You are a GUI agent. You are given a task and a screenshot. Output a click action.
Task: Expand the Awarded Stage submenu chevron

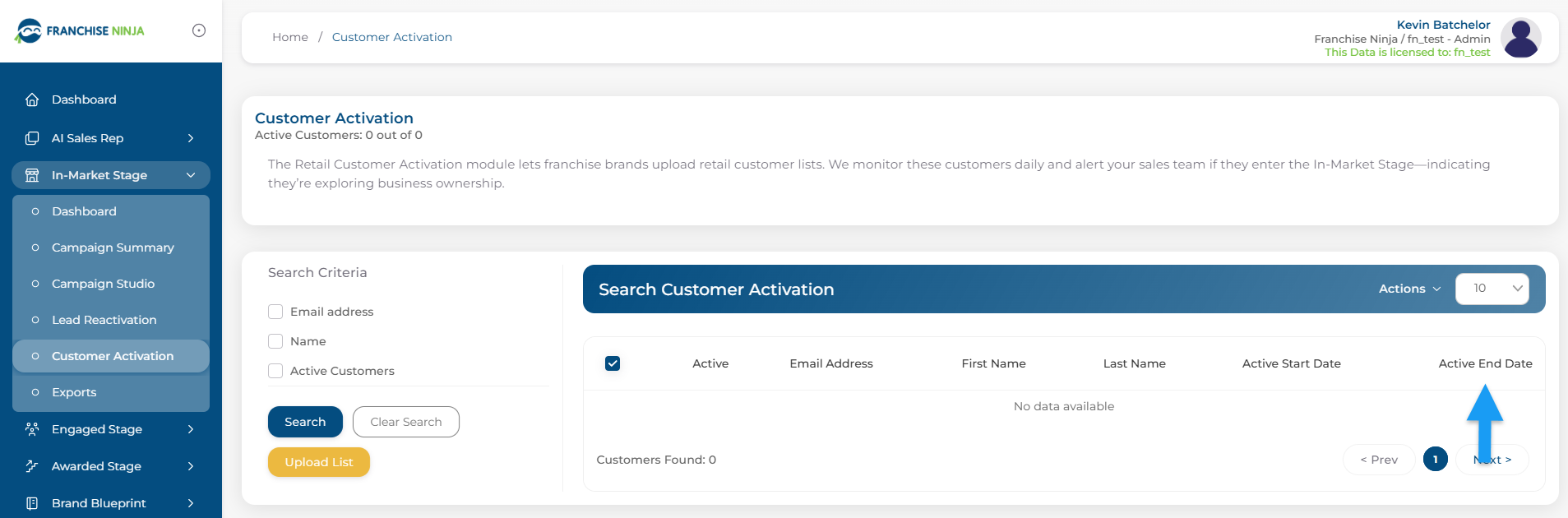pos(191,466)
